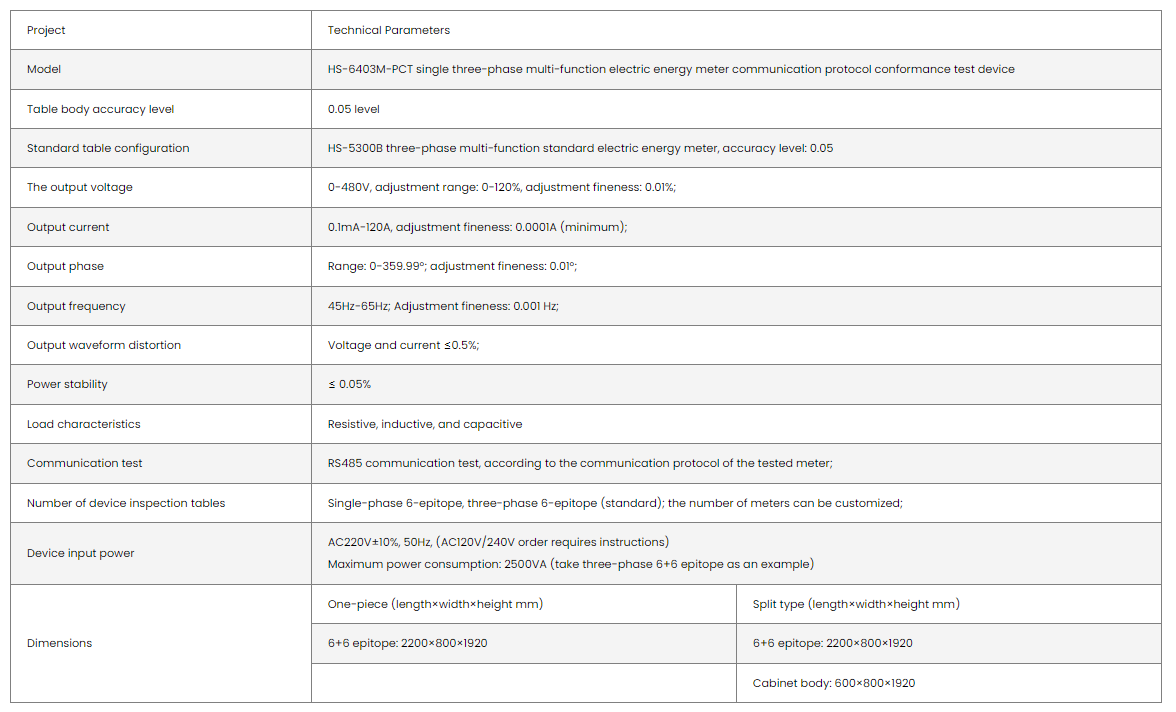Click the HS-6403M-PCT model description text
1176x712 pixels.
[x=670, y=69]
